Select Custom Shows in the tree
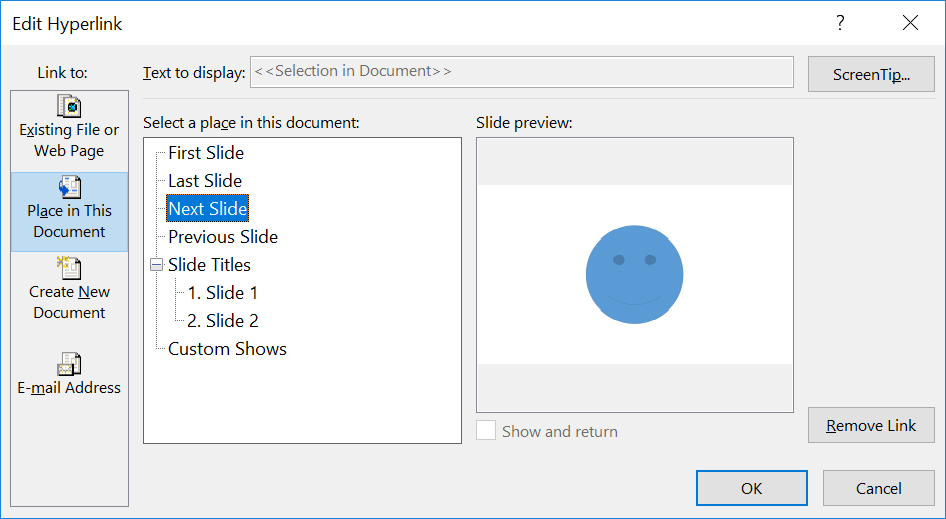This screenshot has width=946, height=519. point(227,349)
